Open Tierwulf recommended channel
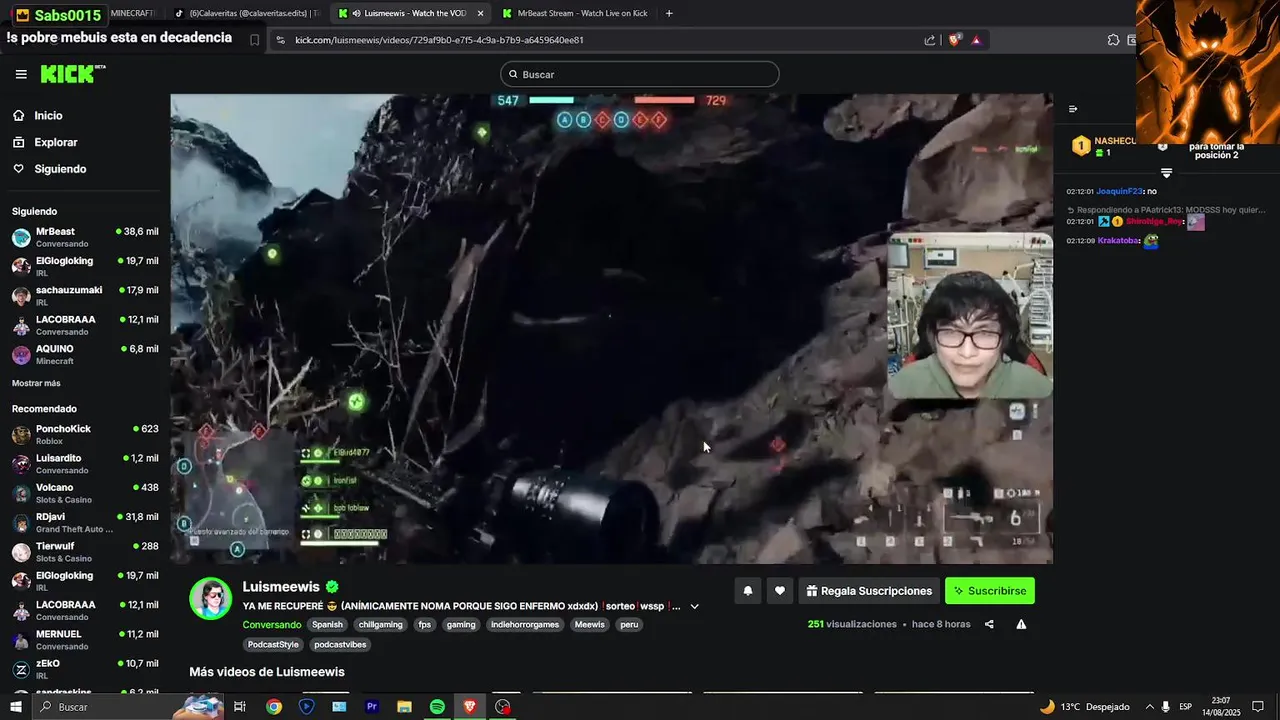The height and width of the screenshot is (720, 1280). pyautogui.click(x=85, y=552)
